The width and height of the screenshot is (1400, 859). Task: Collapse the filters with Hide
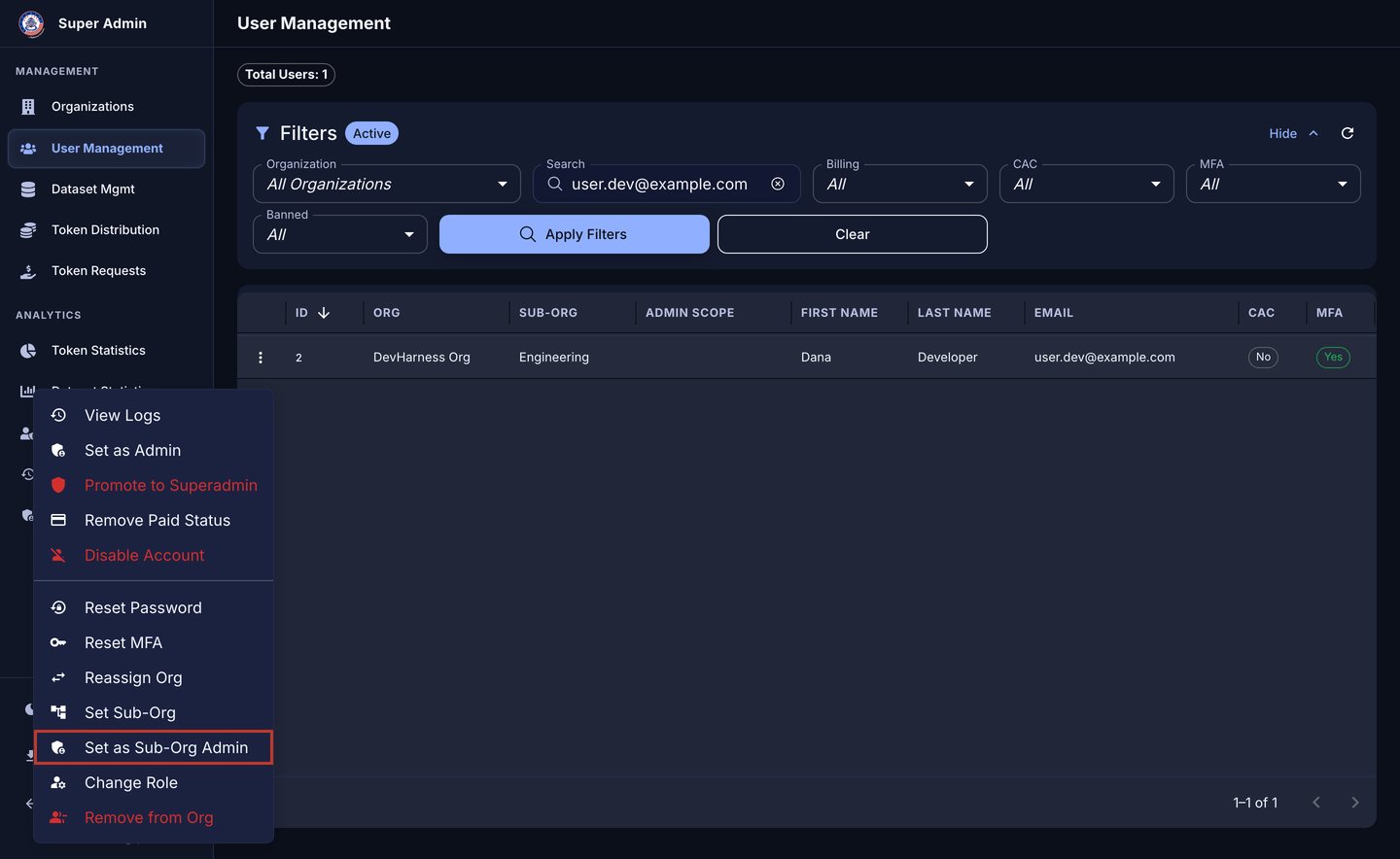point(1294,133)
